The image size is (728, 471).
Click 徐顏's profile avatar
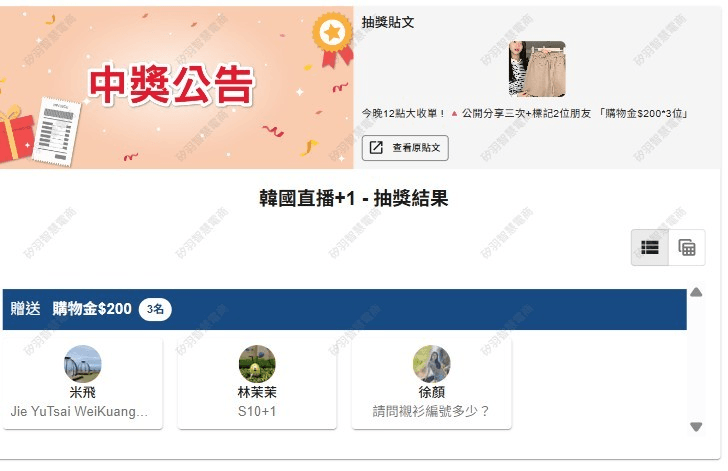pos(431,364)
